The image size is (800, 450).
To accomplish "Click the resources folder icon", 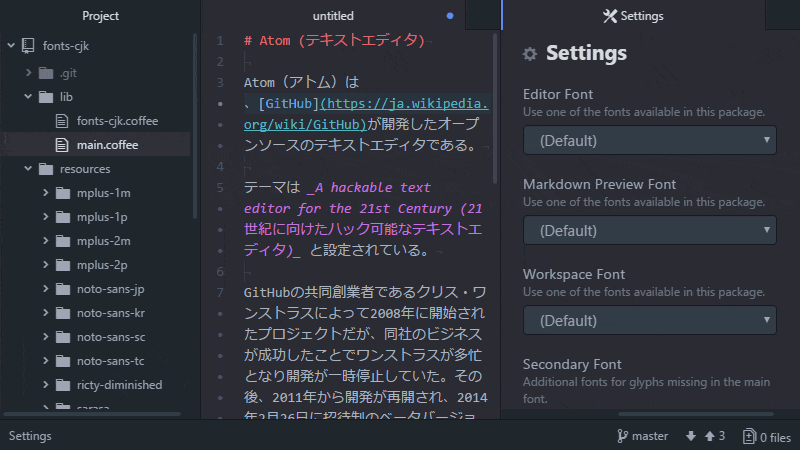I will [x=46, y=169].
